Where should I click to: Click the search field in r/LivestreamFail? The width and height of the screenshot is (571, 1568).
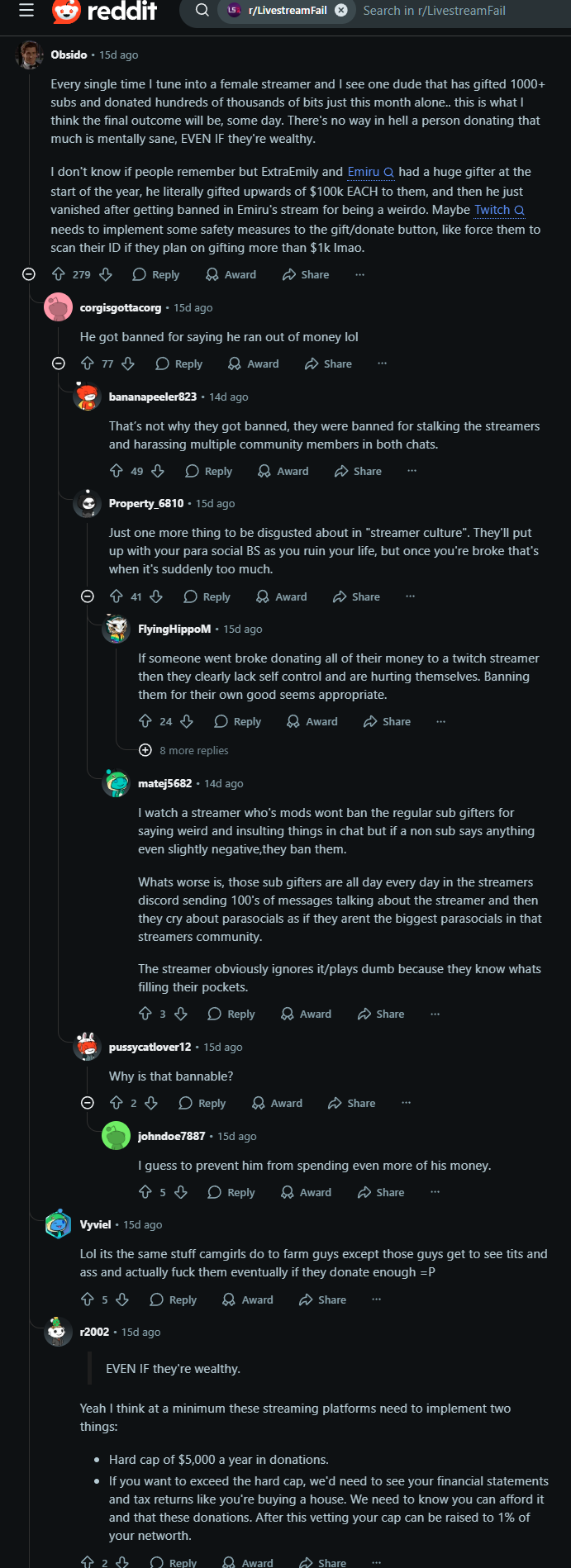pos(446,11)
